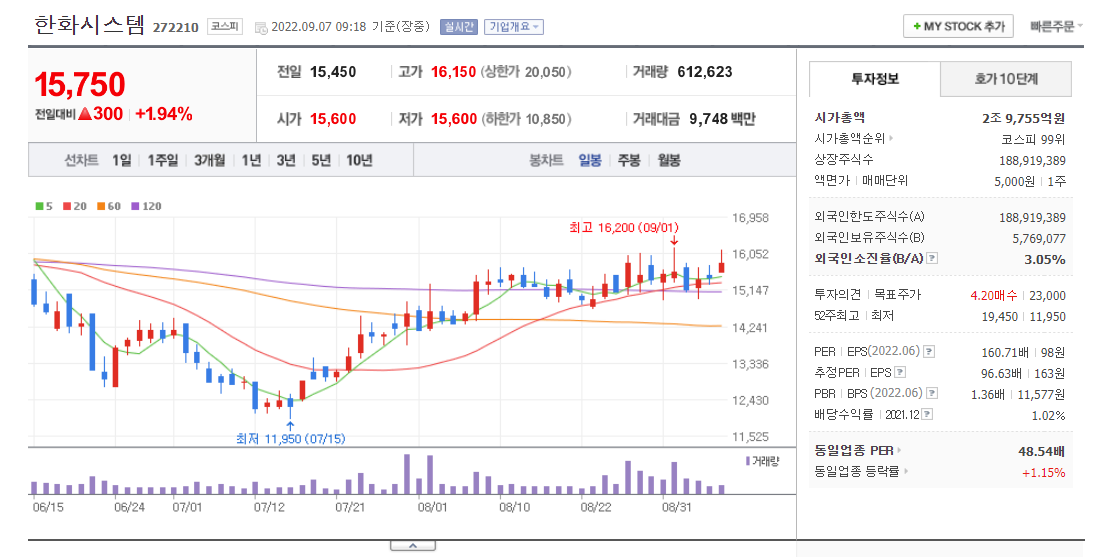Viewport: 1106px width, 557px height.
Task: Click the +1.94% change value
Action: click(x=164, y=114)
